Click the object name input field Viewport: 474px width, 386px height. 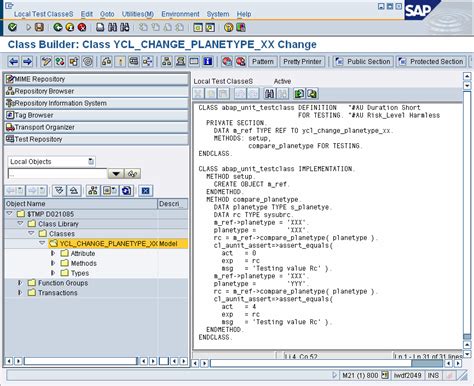pyautogui.click(x=57, y=174)
